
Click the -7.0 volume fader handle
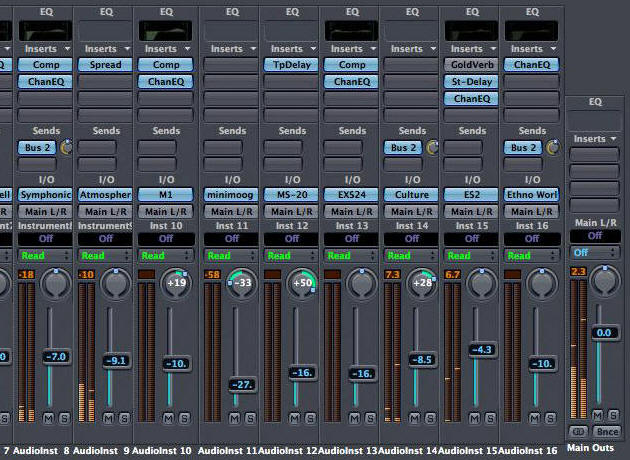pyautogui.click(x=56, y=357)
